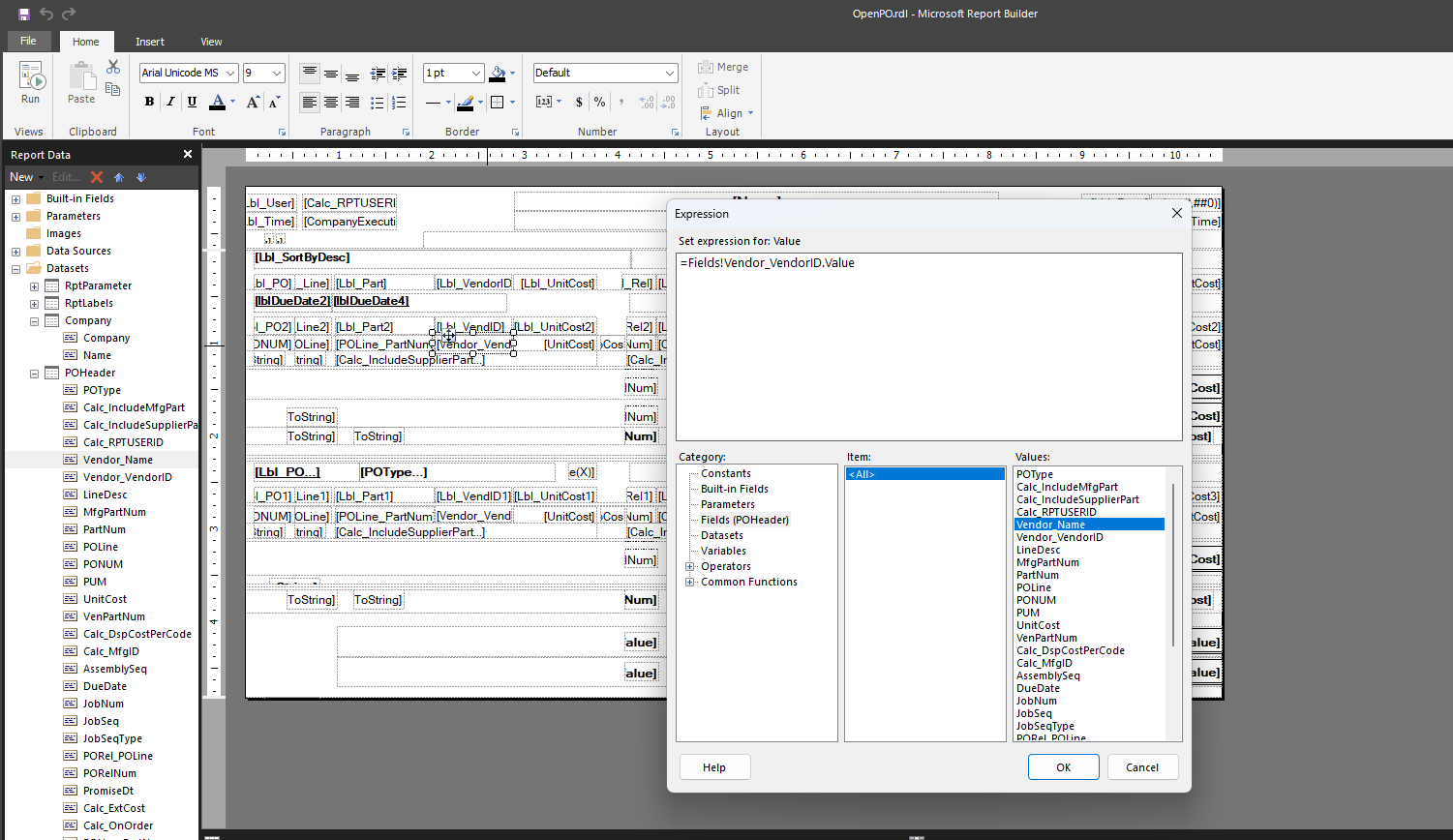
Task: Switch to the Insert ribbon tab
Action: [x=150, y=42]
